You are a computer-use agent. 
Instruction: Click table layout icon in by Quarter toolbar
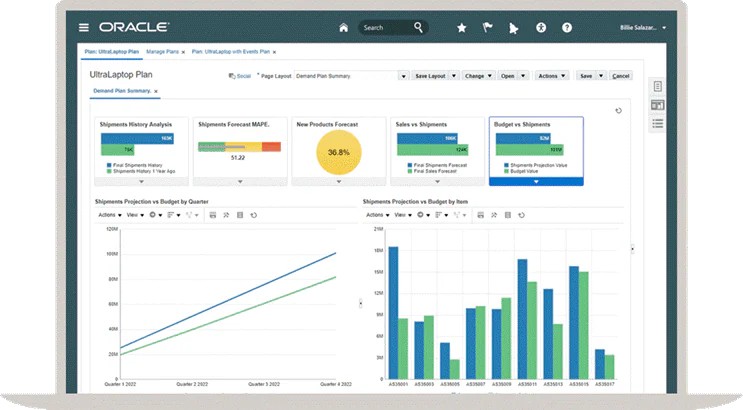click(240, 215)
